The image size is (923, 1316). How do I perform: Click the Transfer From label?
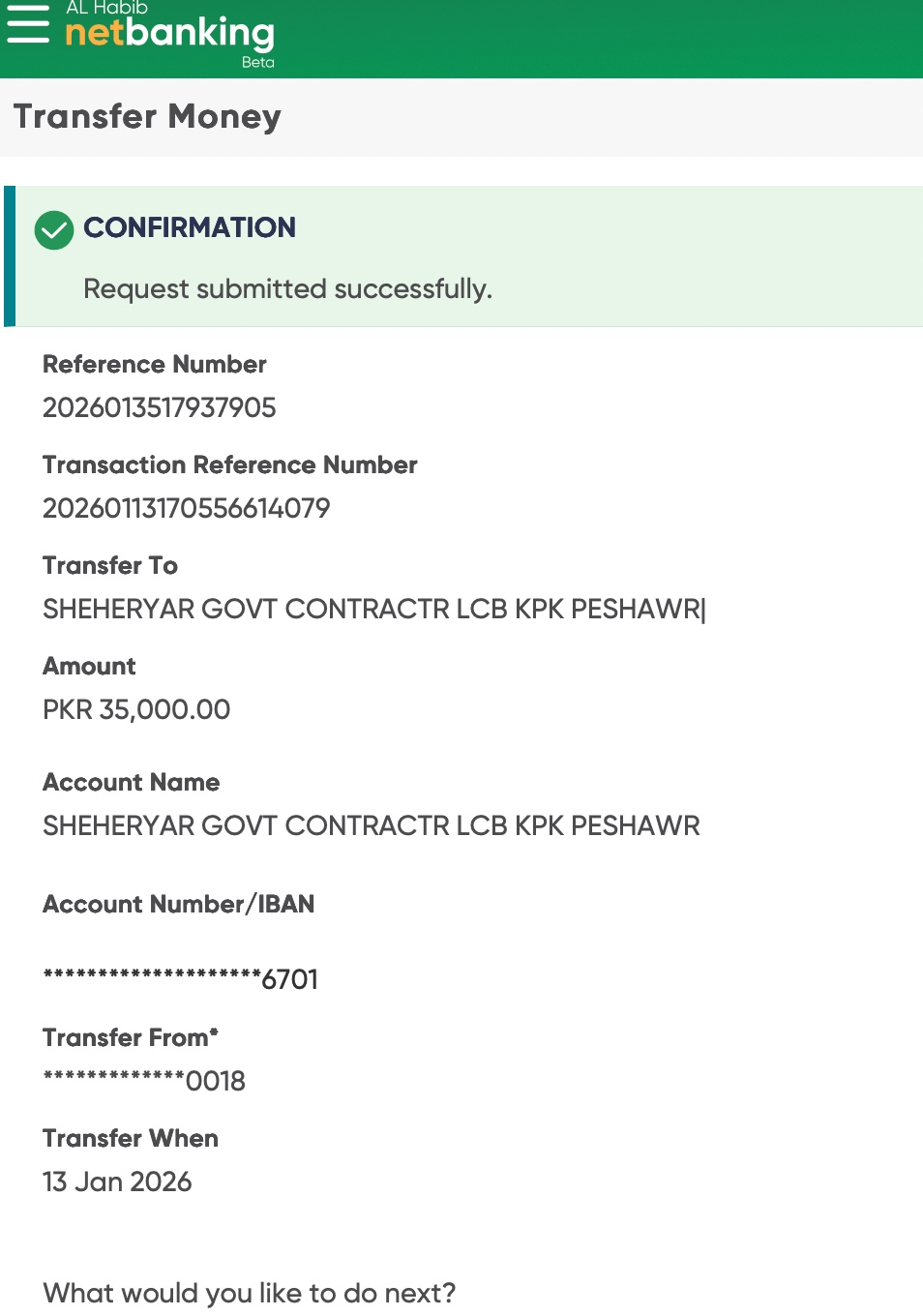(131, 1038)
